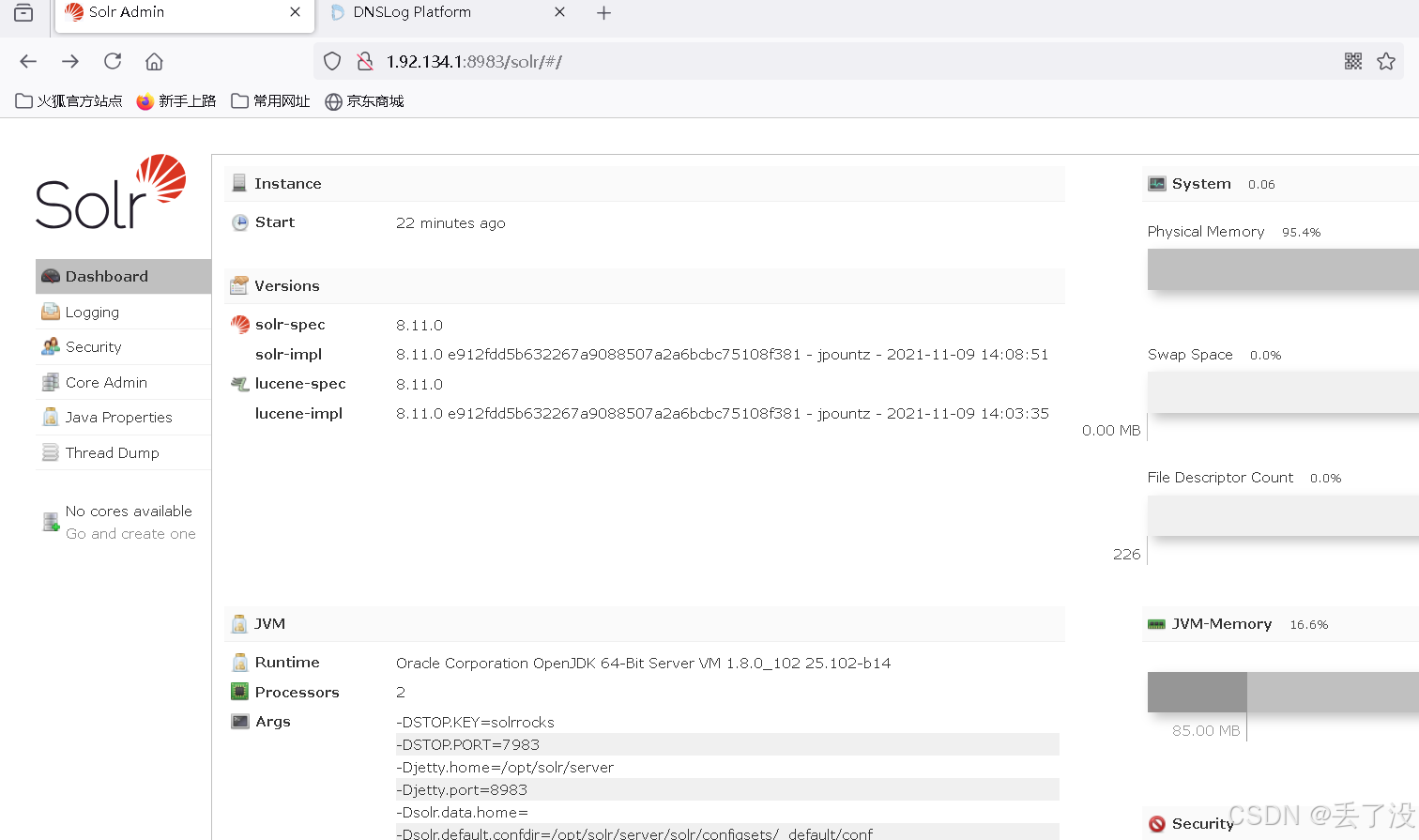Click the Java Properties jar icon
Image resolution: width=1419 pixels, height=840 pixels.
click(x=51, y=417)
